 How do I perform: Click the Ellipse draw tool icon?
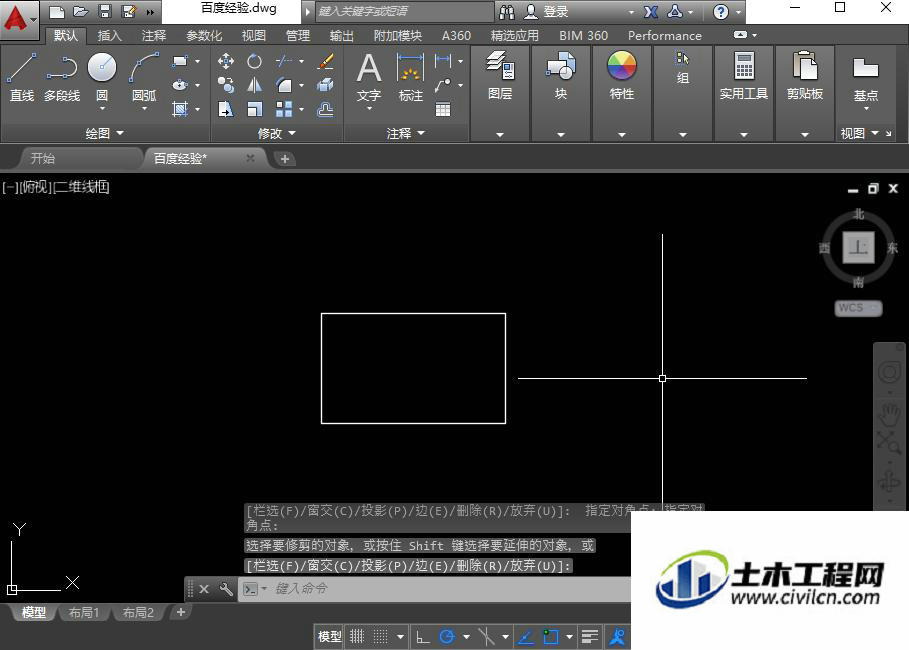pos(180,85)
